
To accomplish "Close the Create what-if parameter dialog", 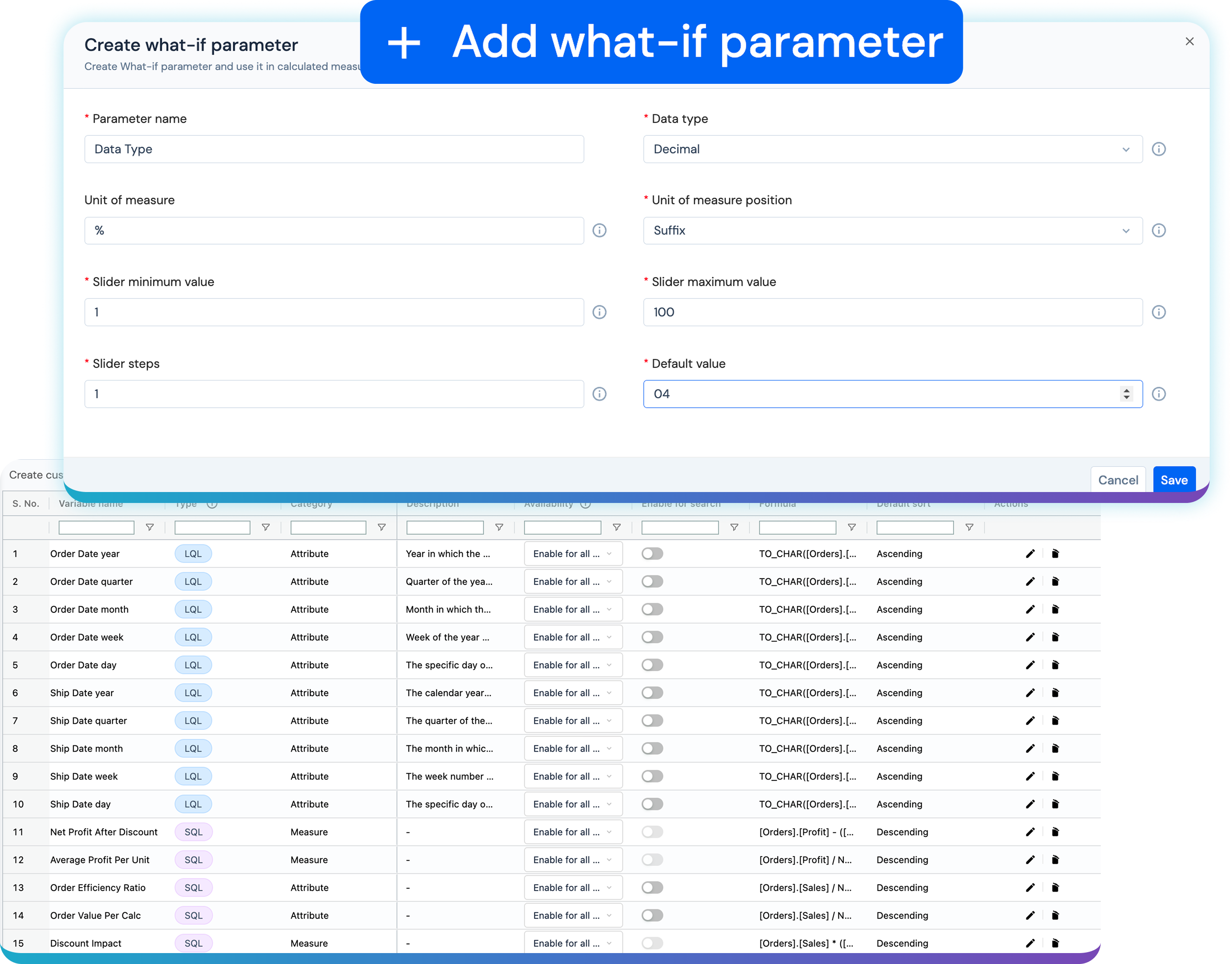I will (1189, 41).
